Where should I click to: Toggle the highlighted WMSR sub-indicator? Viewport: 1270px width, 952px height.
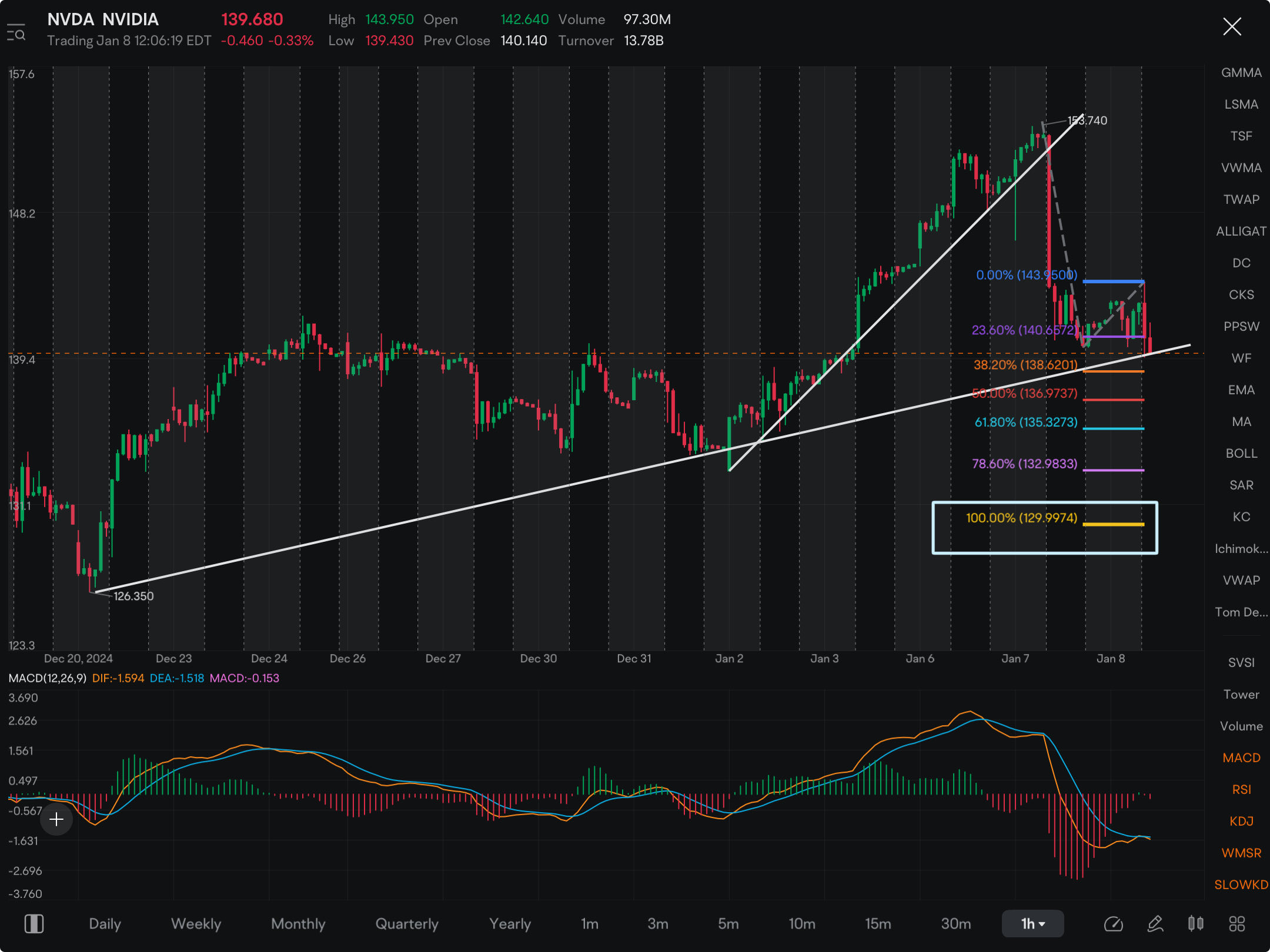1241,853
